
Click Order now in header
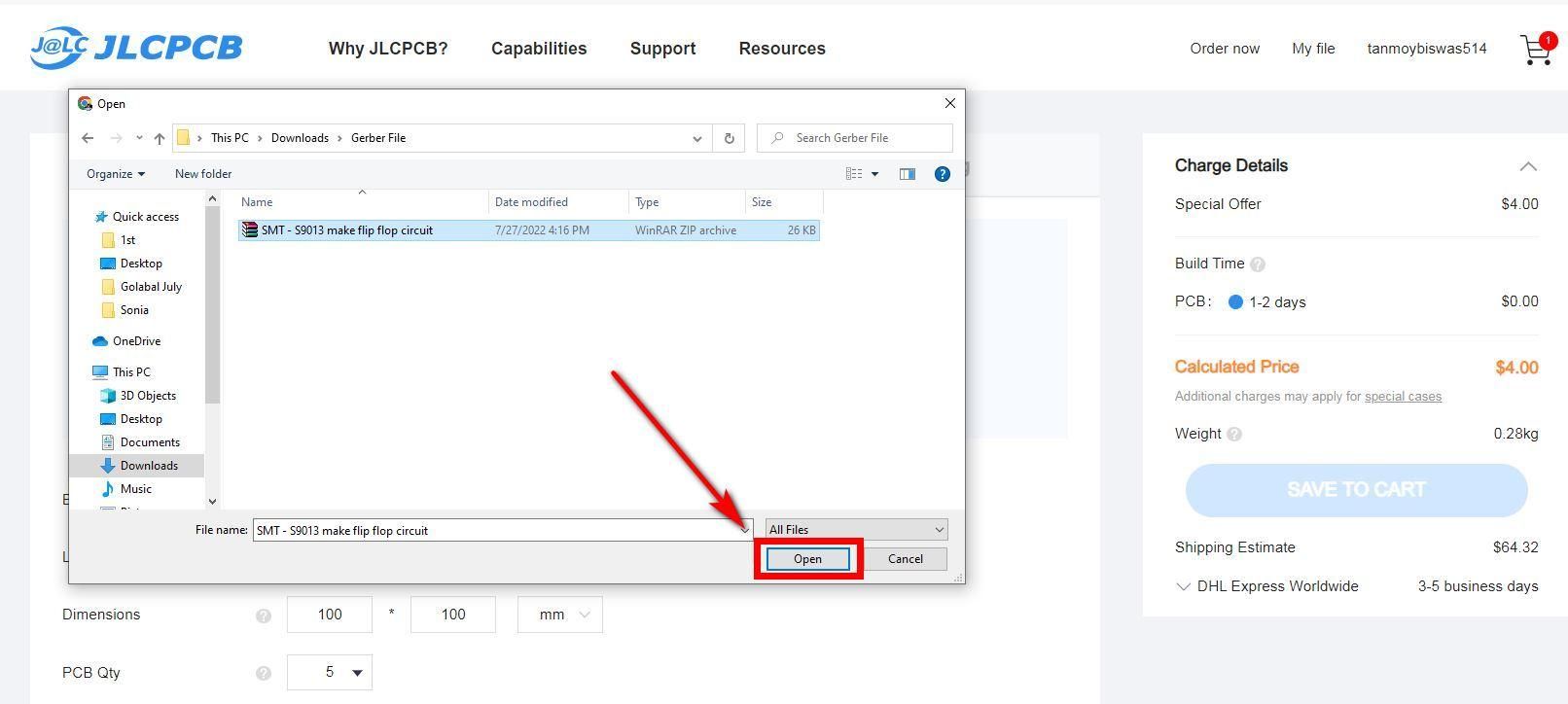pos(1225,49)
